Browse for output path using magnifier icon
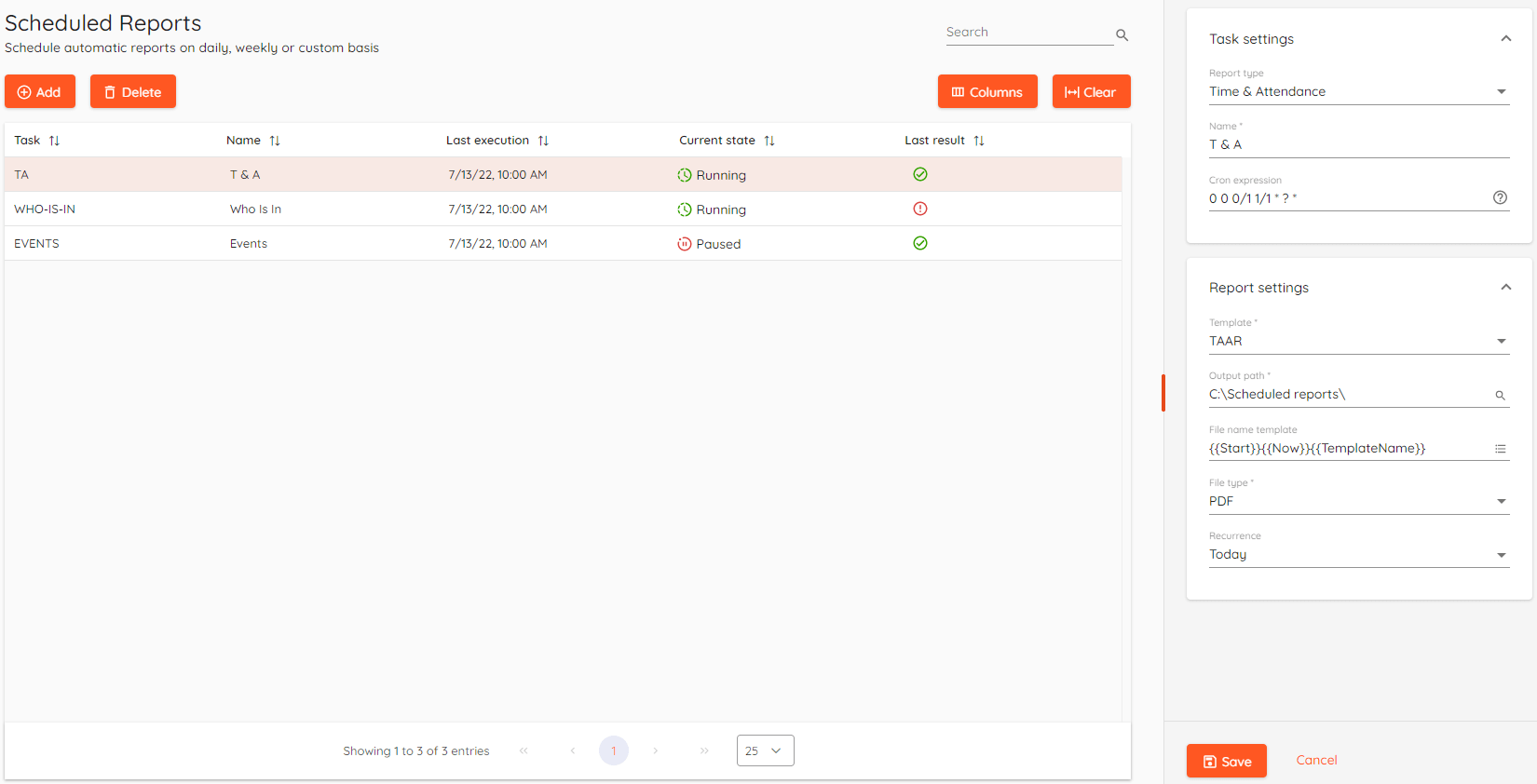1537x784 pixels. click(x=1500, y=396)
